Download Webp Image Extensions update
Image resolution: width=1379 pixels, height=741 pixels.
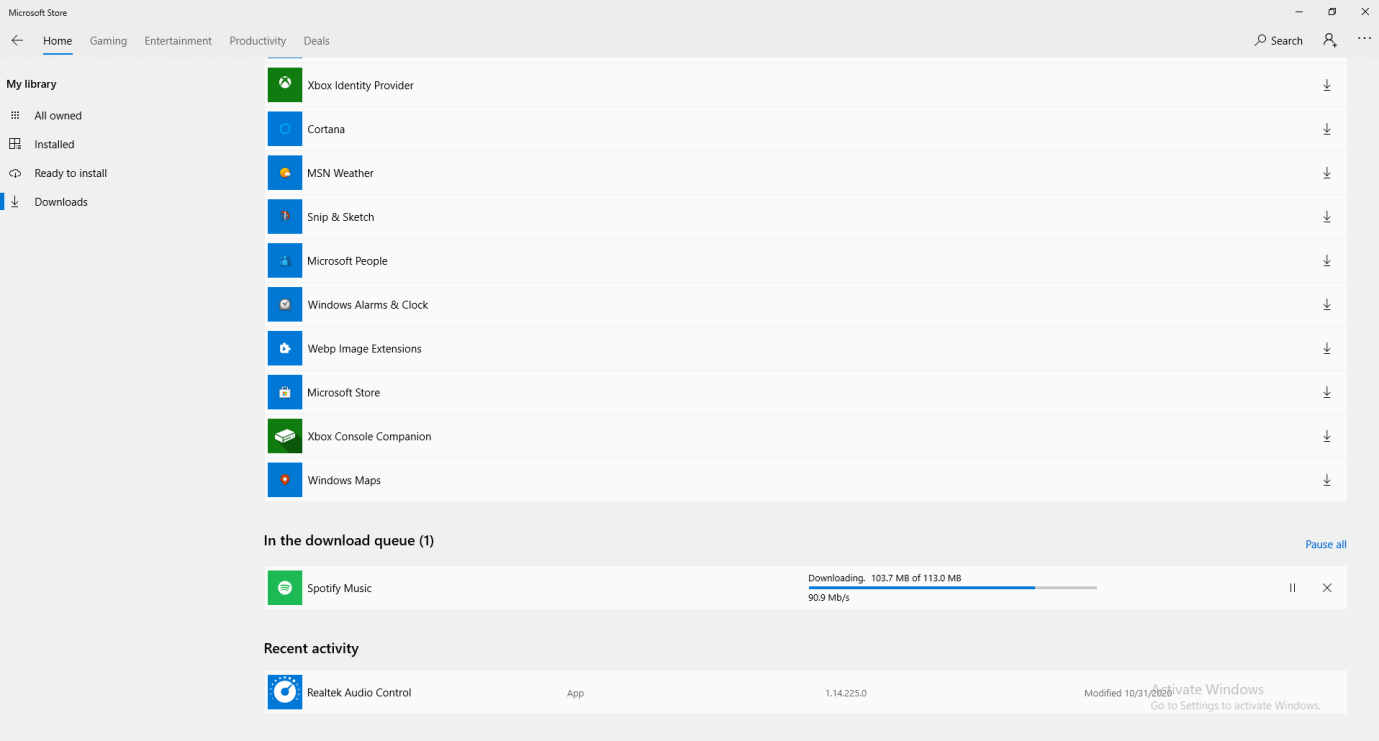1327,349
